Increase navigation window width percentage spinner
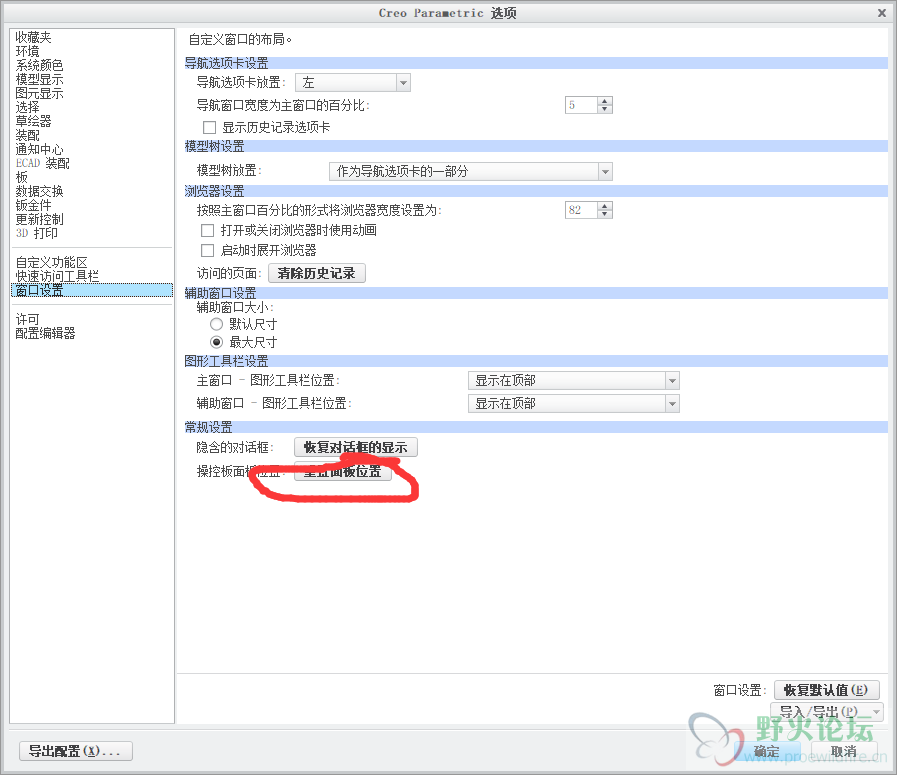The width and height of the screenshot is (897, 775). pyautogui.click(x=605, y=101)
